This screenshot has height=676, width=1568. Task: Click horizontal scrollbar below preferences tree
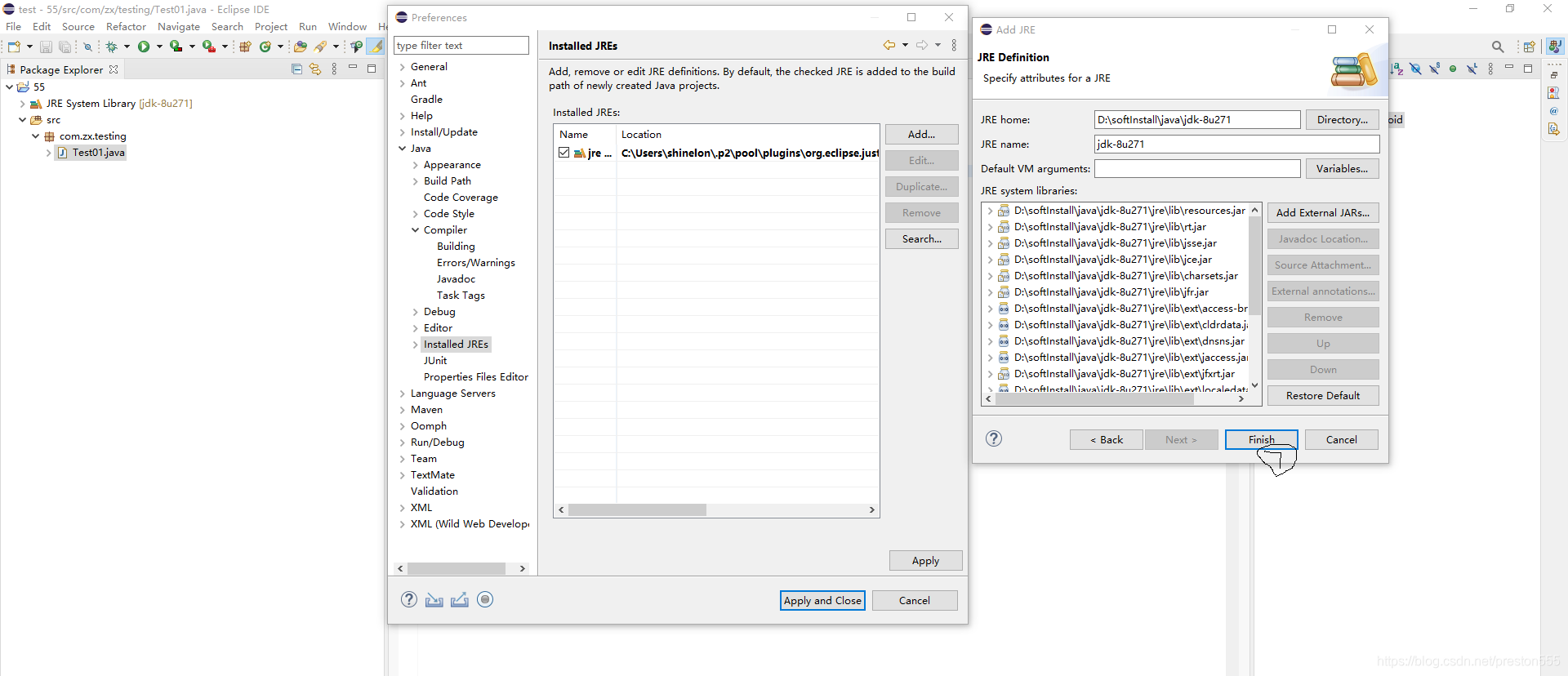(456, 568)
